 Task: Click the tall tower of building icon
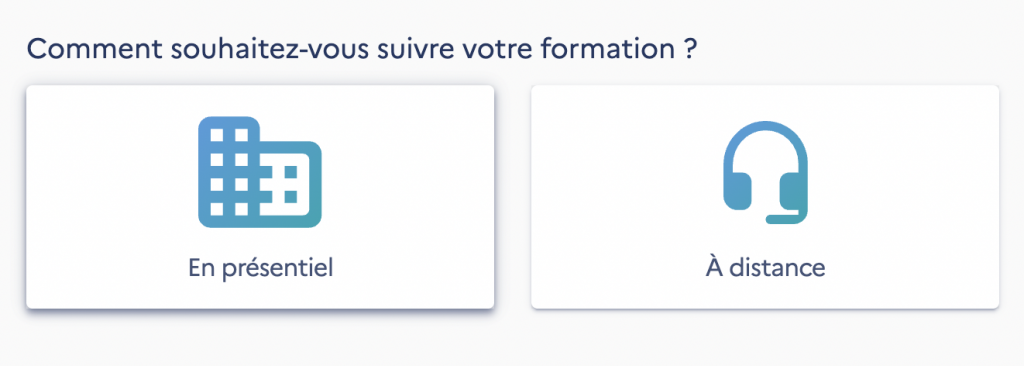tap(229, 172)
